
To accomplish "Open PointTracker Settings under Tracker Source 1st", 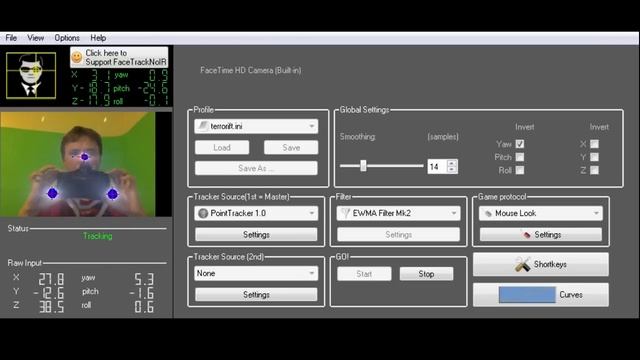I will pos(256,235).
